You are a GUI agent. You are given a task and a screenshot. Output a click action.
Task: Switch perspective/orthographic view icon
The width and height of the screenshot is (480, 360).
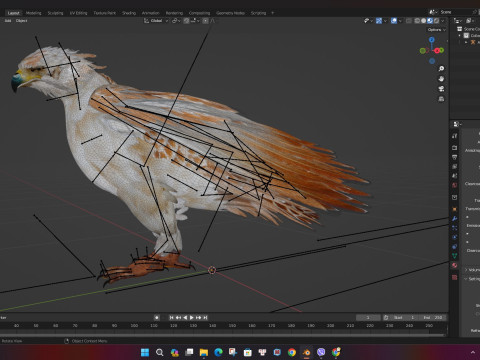coord(441,99)
